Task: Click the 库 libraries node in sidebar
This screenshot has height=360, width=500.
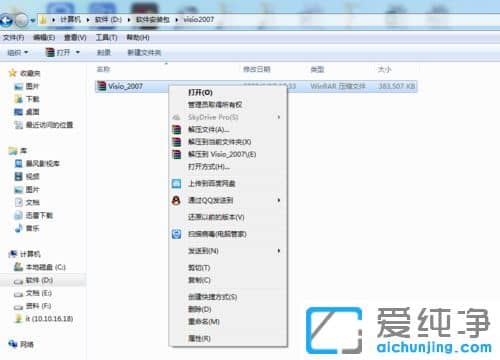Action: coord(18,151)
